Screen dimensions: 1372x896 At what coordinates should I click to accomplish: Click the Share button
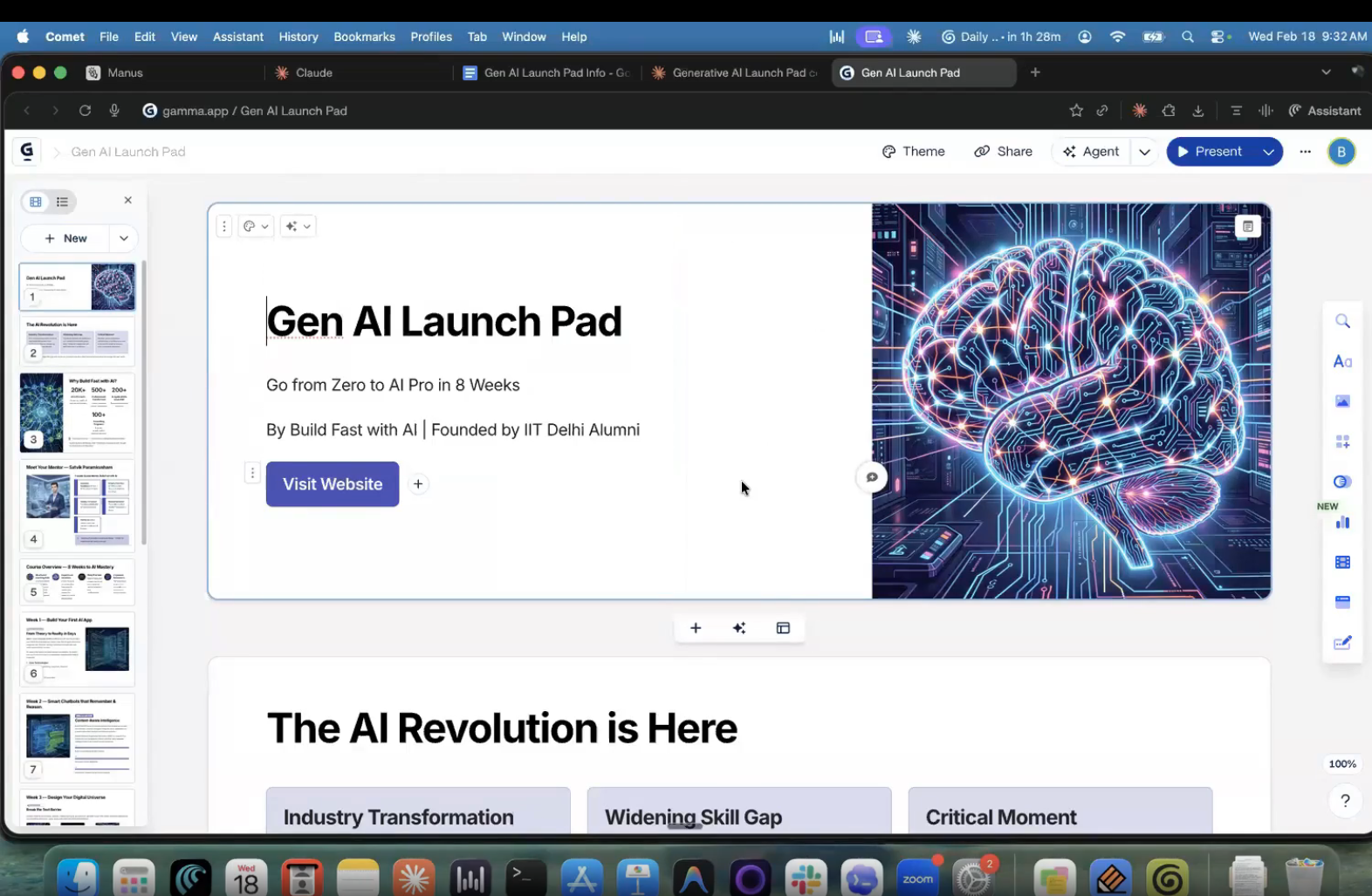click(x=1003, y=152)
